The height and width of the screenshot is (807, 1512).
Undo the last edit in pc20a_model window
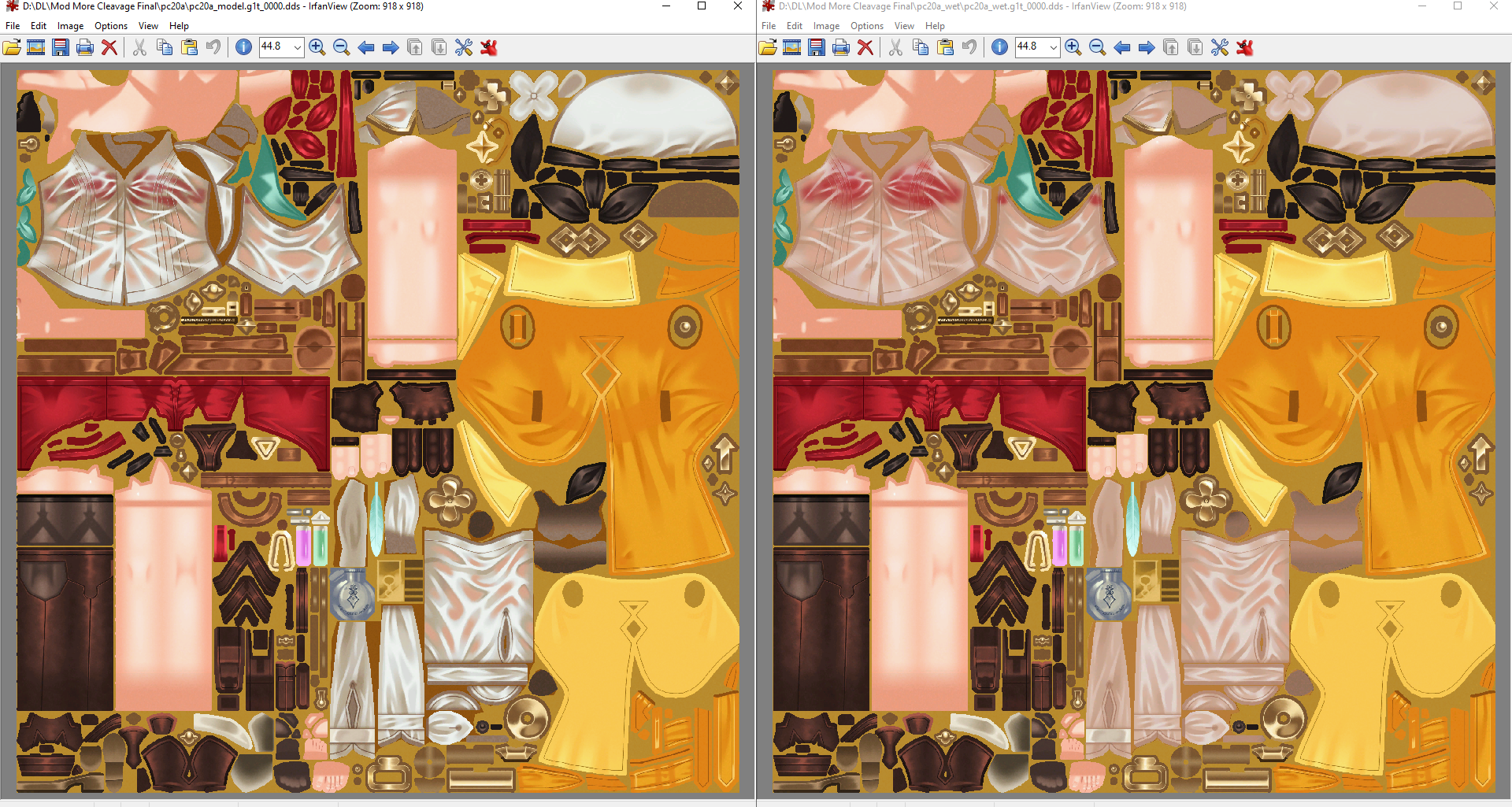(213, 47)
